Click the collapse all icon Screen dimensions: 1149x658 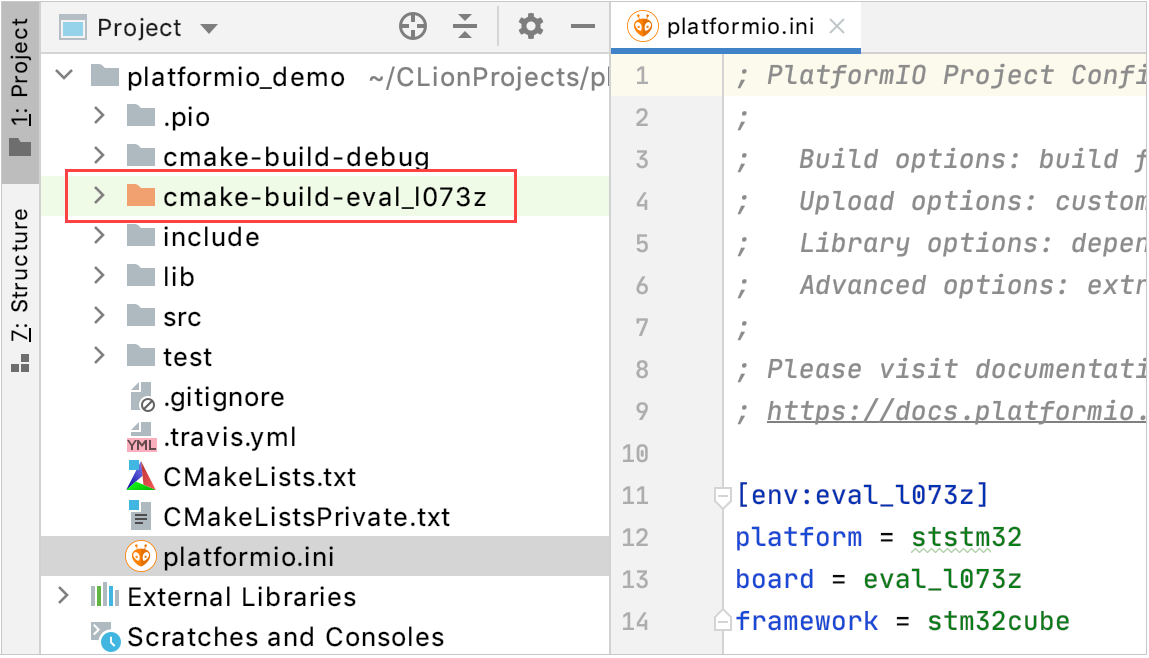[464, 27]
